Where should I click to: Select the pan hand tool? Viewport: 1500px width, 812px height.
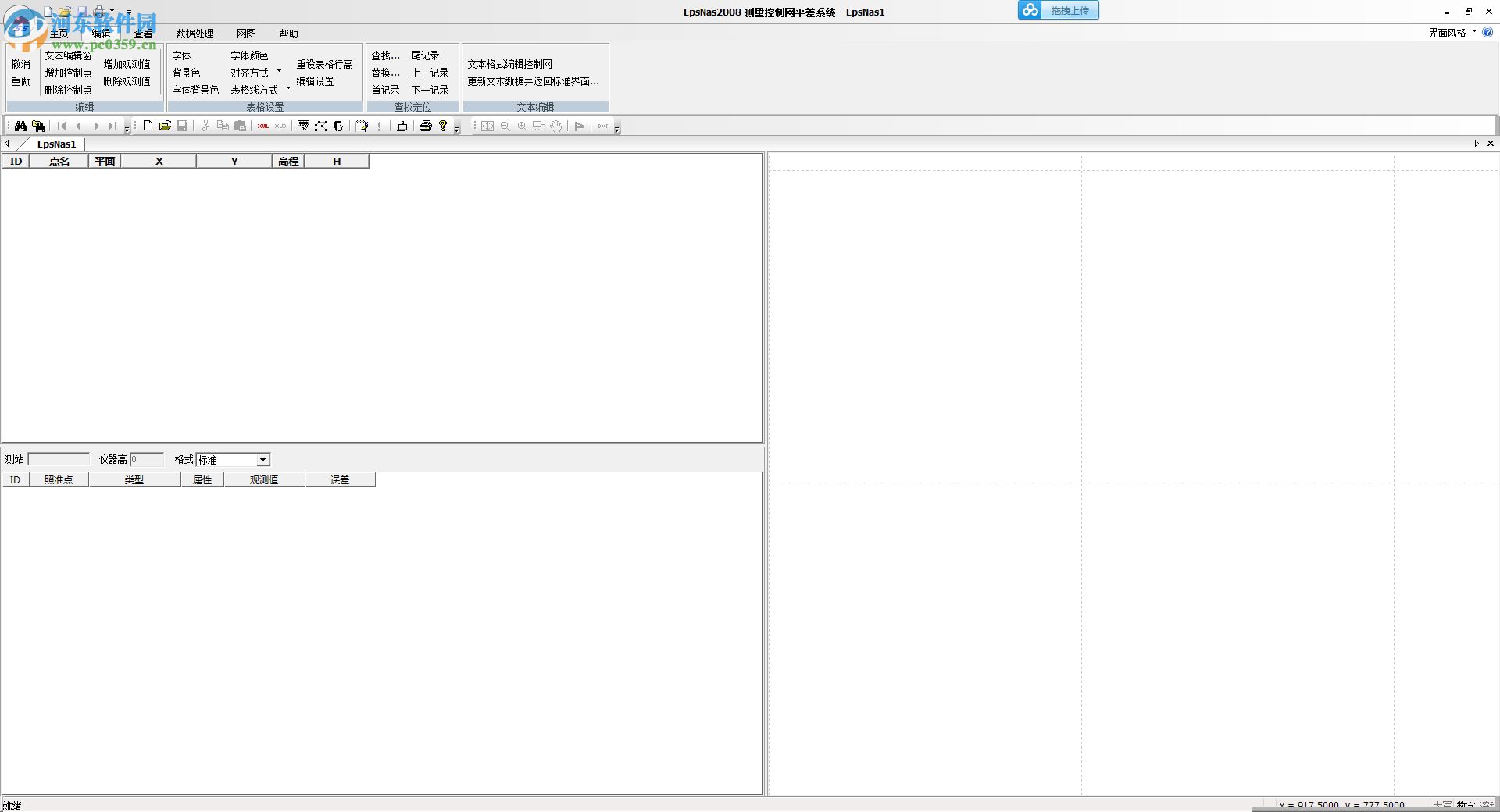556,126
